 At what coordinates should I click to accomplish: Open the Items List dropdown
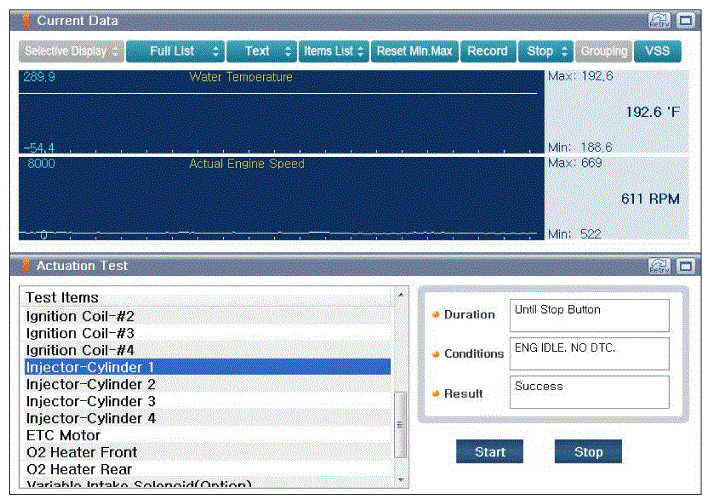point(333,51)
